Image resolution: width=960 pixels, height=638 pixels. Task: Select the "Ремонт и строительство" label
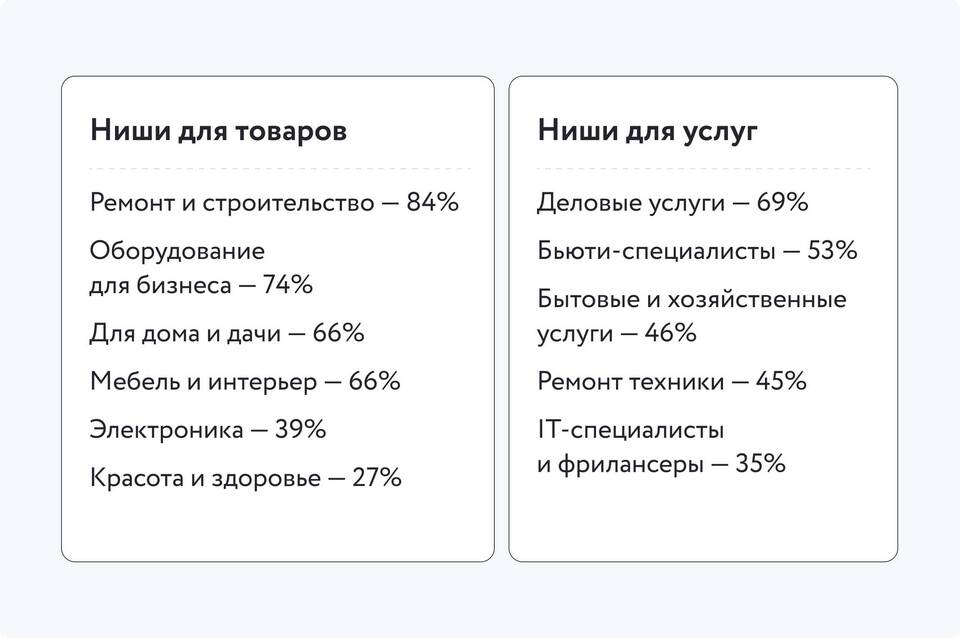tap(231, 202)
